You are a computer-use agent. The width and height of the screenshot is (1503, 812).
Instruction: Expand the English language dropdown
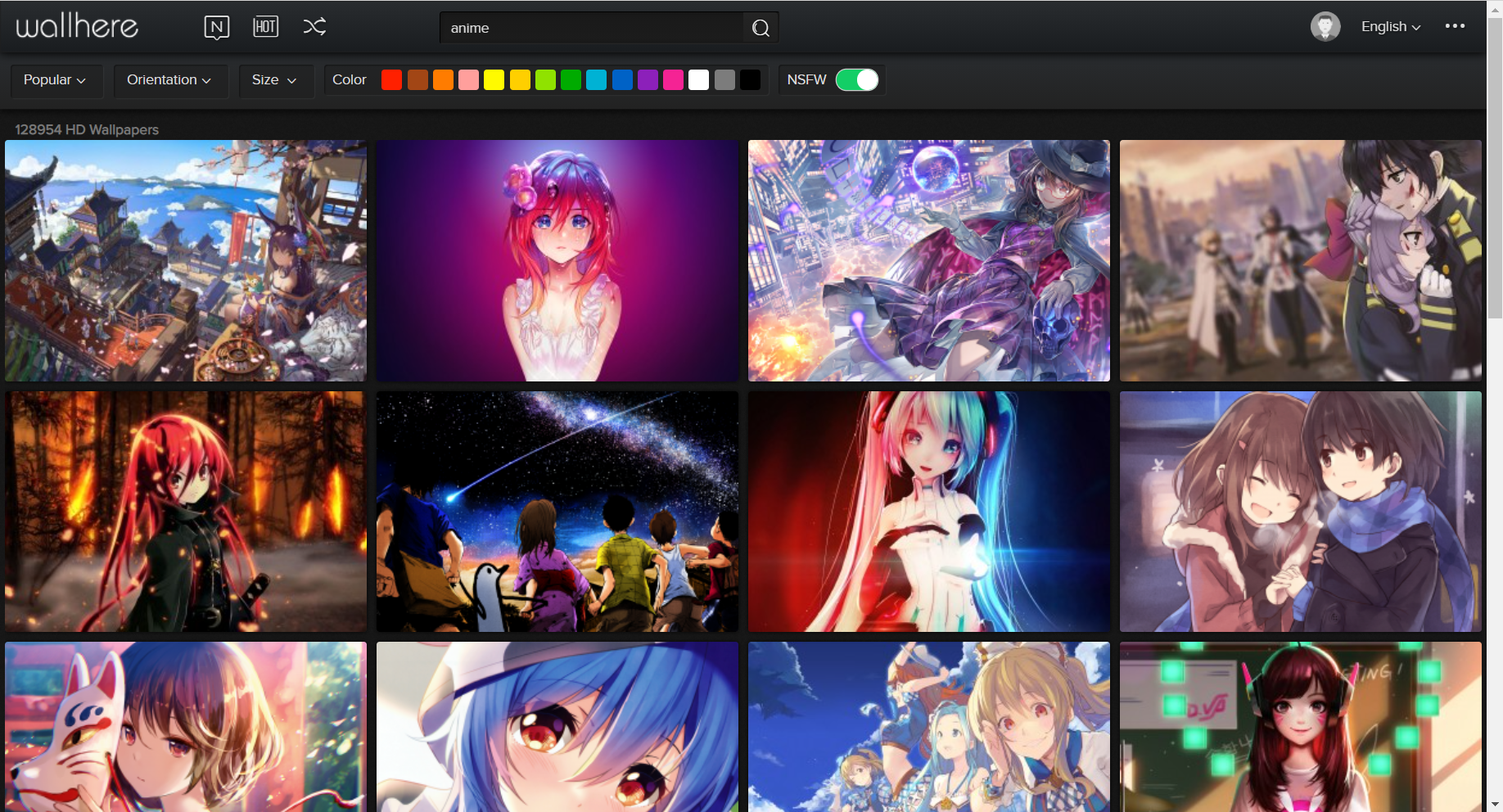coord(1390,27)
